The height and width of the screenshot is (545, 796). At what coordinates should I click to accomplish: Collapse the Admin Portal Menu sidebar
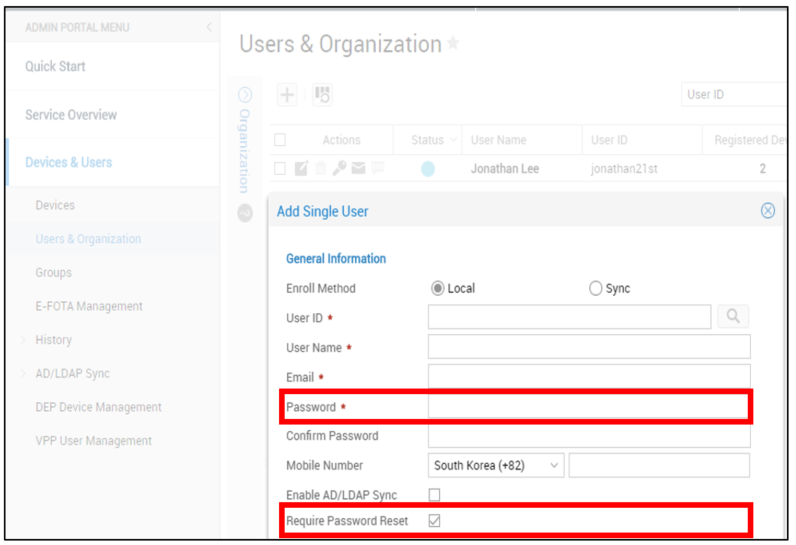[x=209, y=27]
